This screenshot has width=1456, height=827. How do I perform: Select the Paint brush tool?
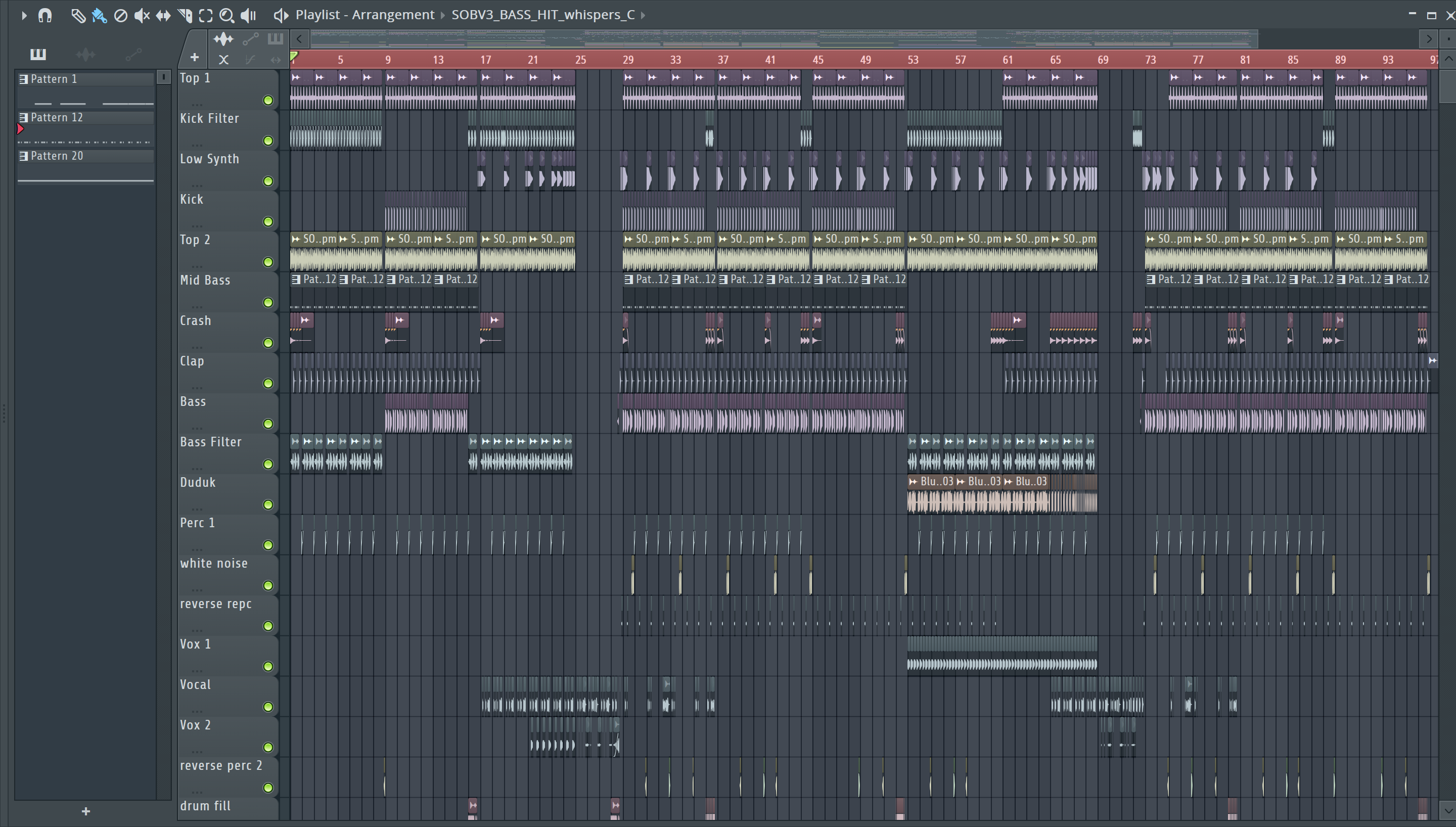(x=100, y=15)
